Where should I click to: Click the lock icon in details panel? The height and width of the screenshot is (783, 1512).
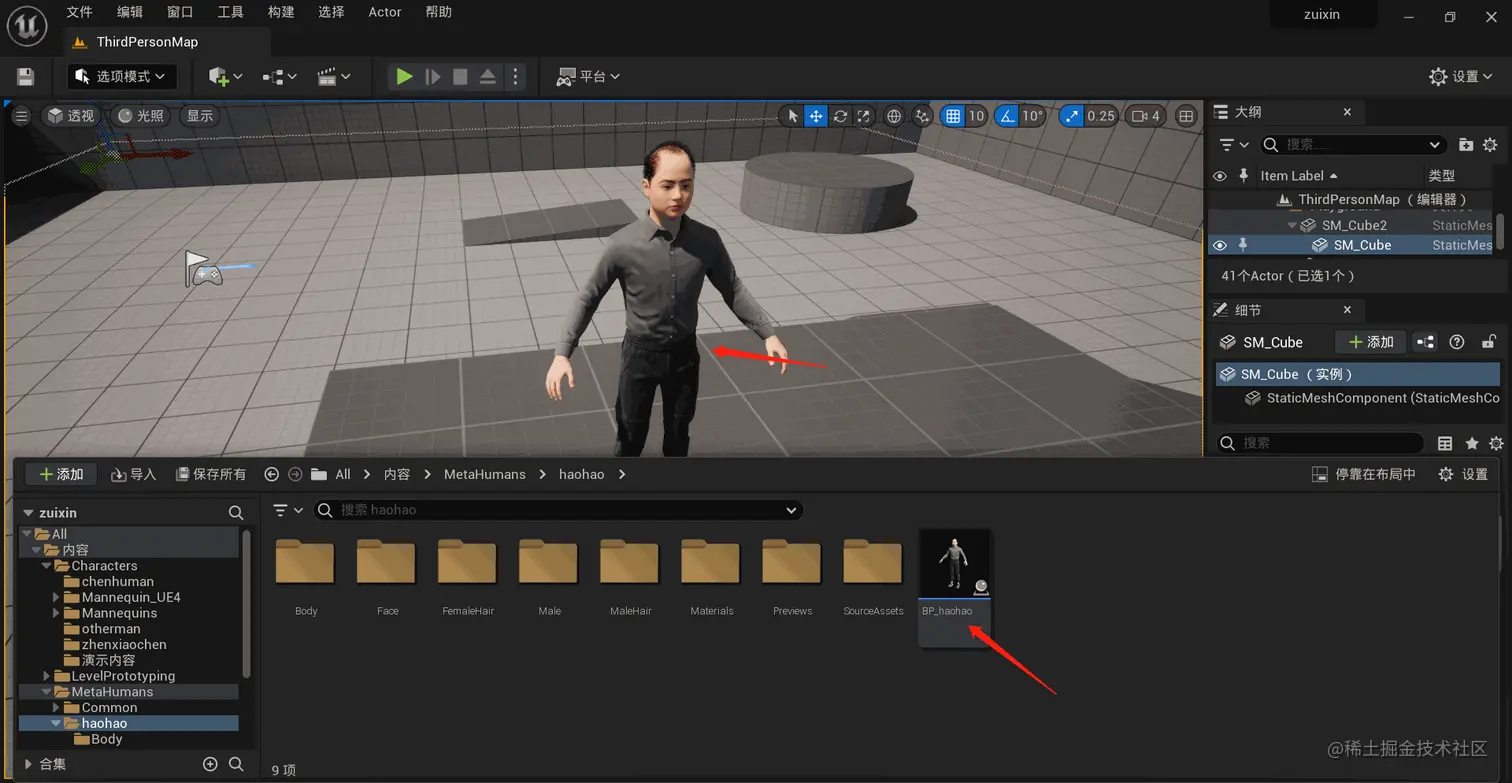click(x=1489, y=342)
